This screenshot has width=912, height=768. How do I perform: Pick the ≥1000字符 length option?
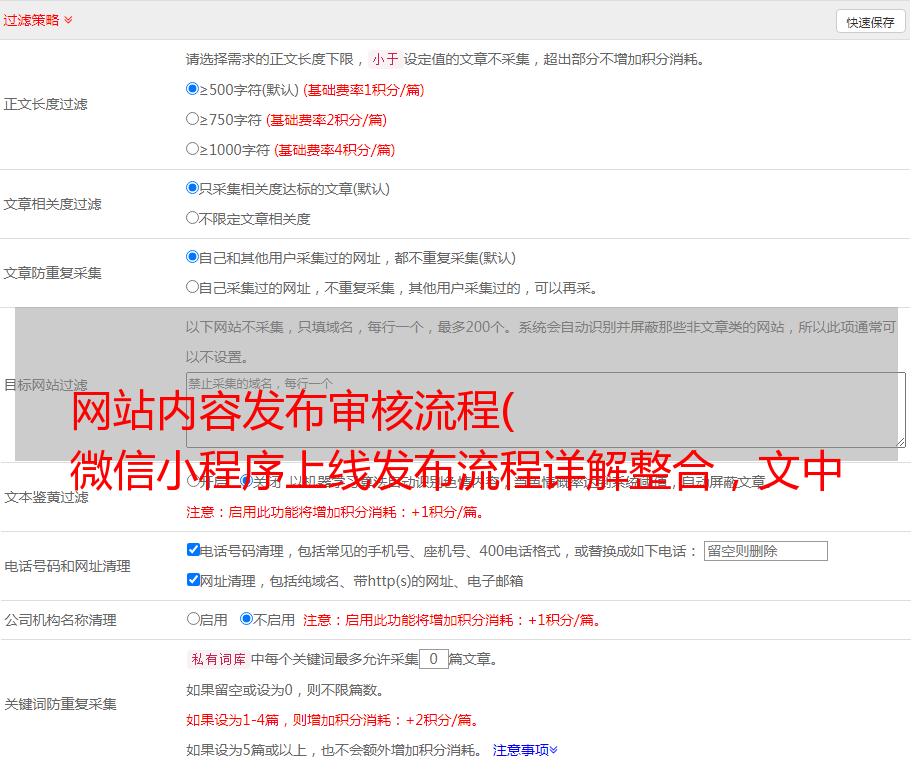tap(192, 149)
